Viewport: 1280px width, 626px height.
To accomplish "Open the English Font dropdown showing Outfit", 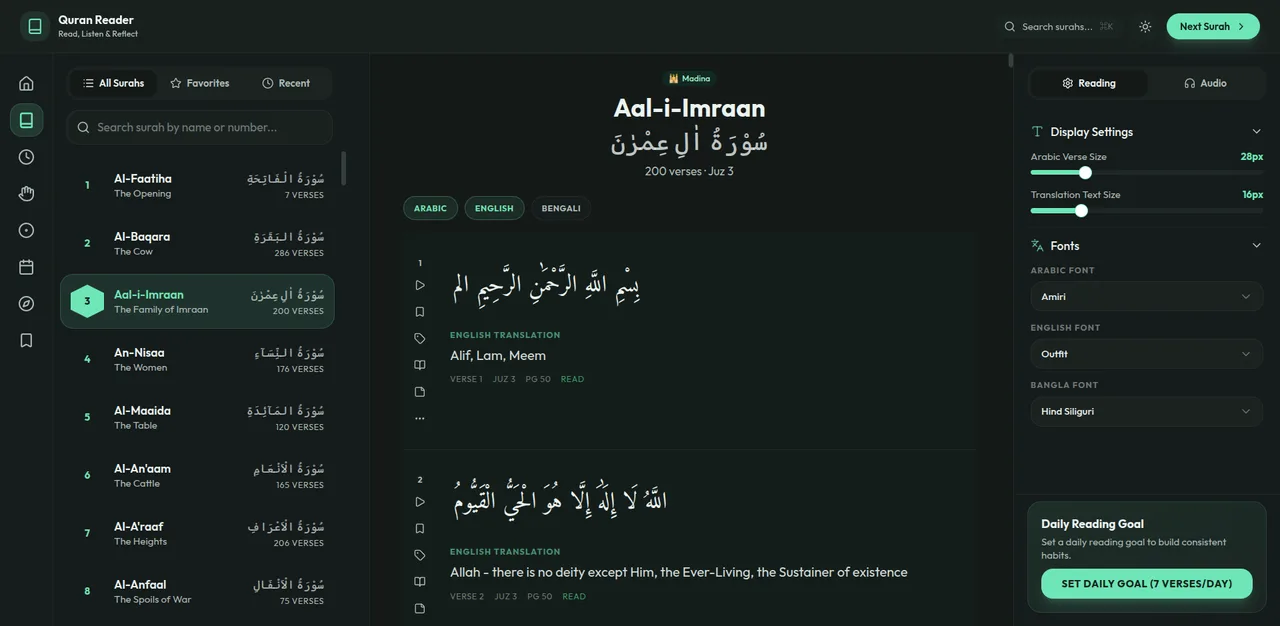I will 1146,354.
